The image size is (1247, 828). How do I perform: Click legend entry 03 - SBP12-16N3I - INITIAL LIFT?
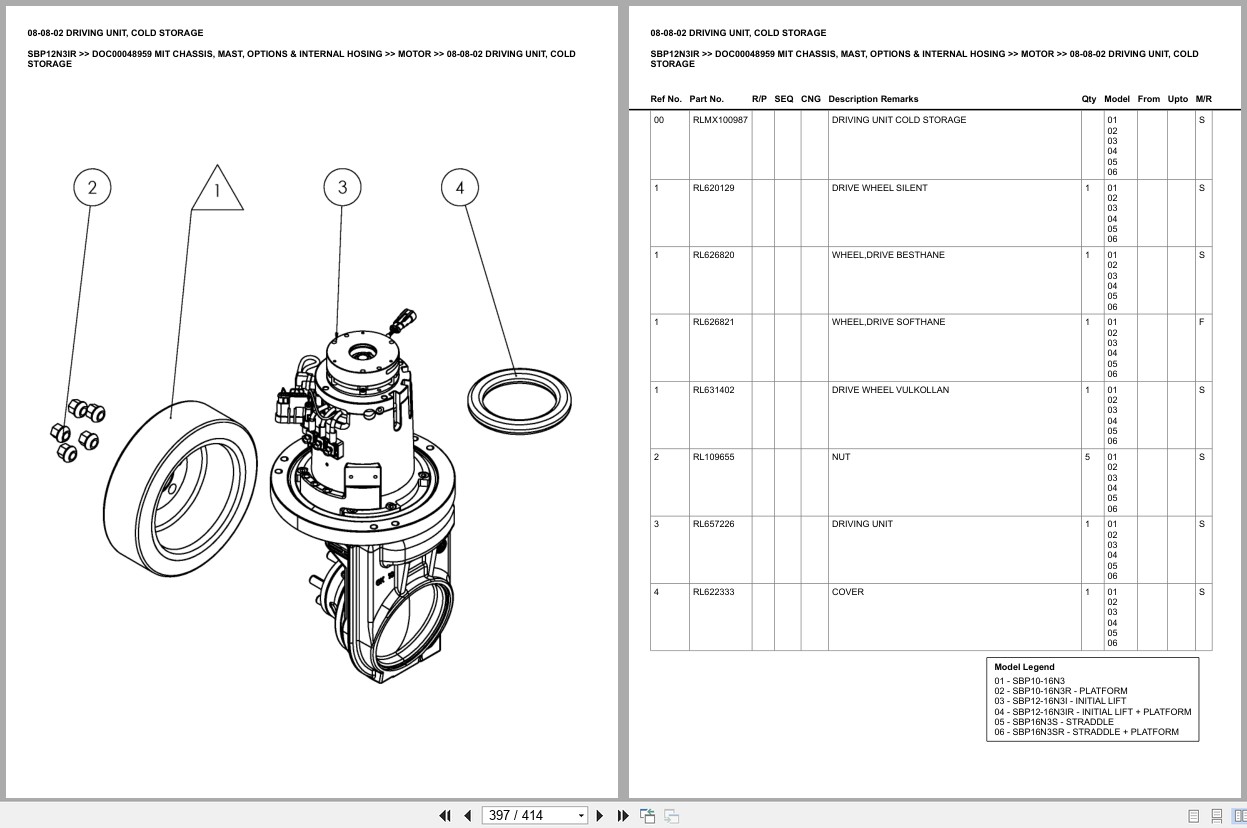(x=1060, y=701)
